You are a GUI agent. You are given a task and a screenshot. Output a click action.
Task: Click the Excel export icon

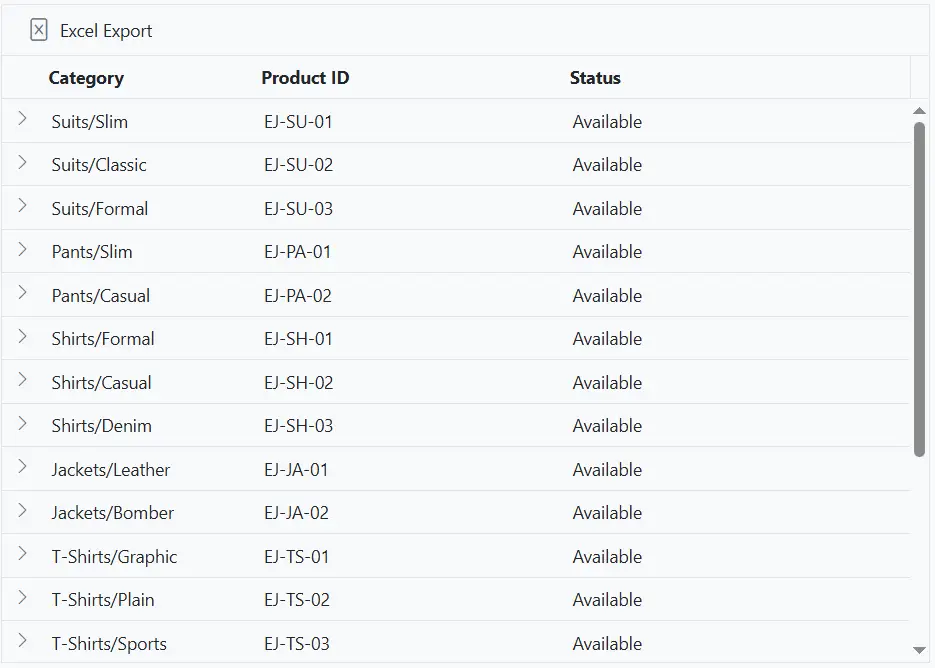(x=39, y=31)
